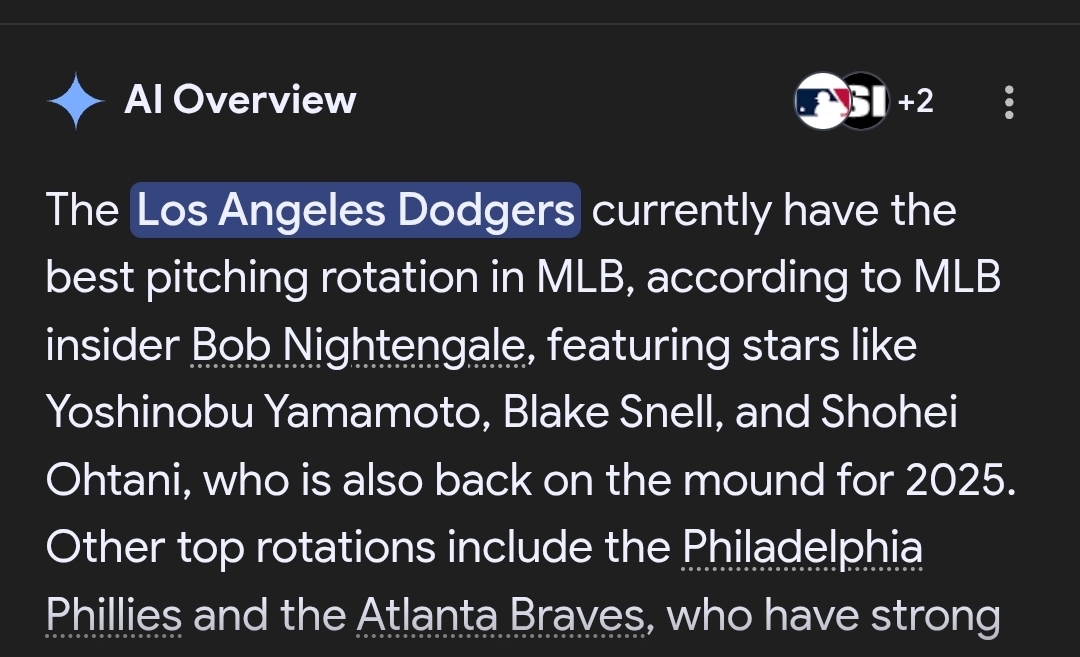Expand the +2 additional sources
Viewport: 1080px width, 657px height.
916,101
